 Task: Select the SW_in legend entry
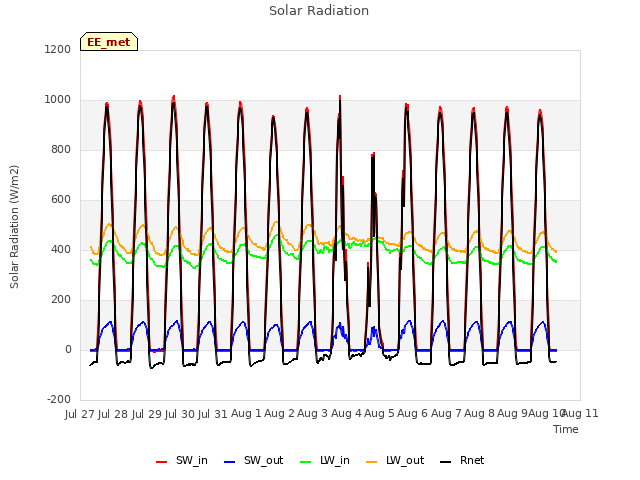pyautogui.click(x=182, y=460)
